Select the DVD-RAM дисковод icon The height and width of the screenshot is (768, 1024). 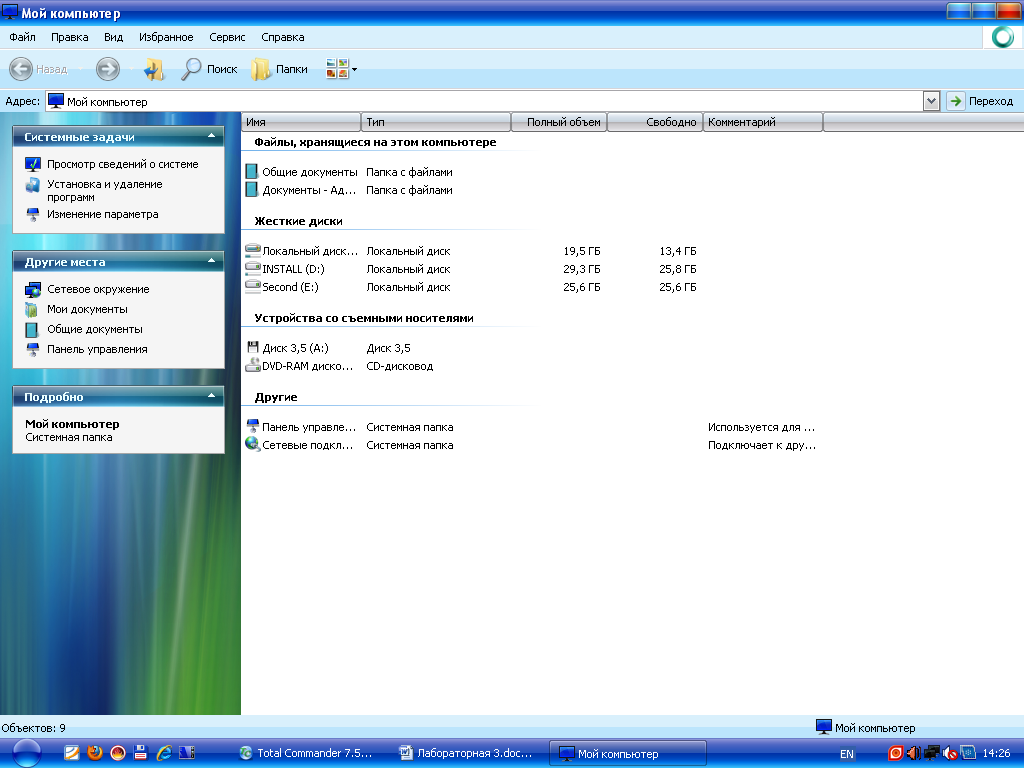pos(252,366)
